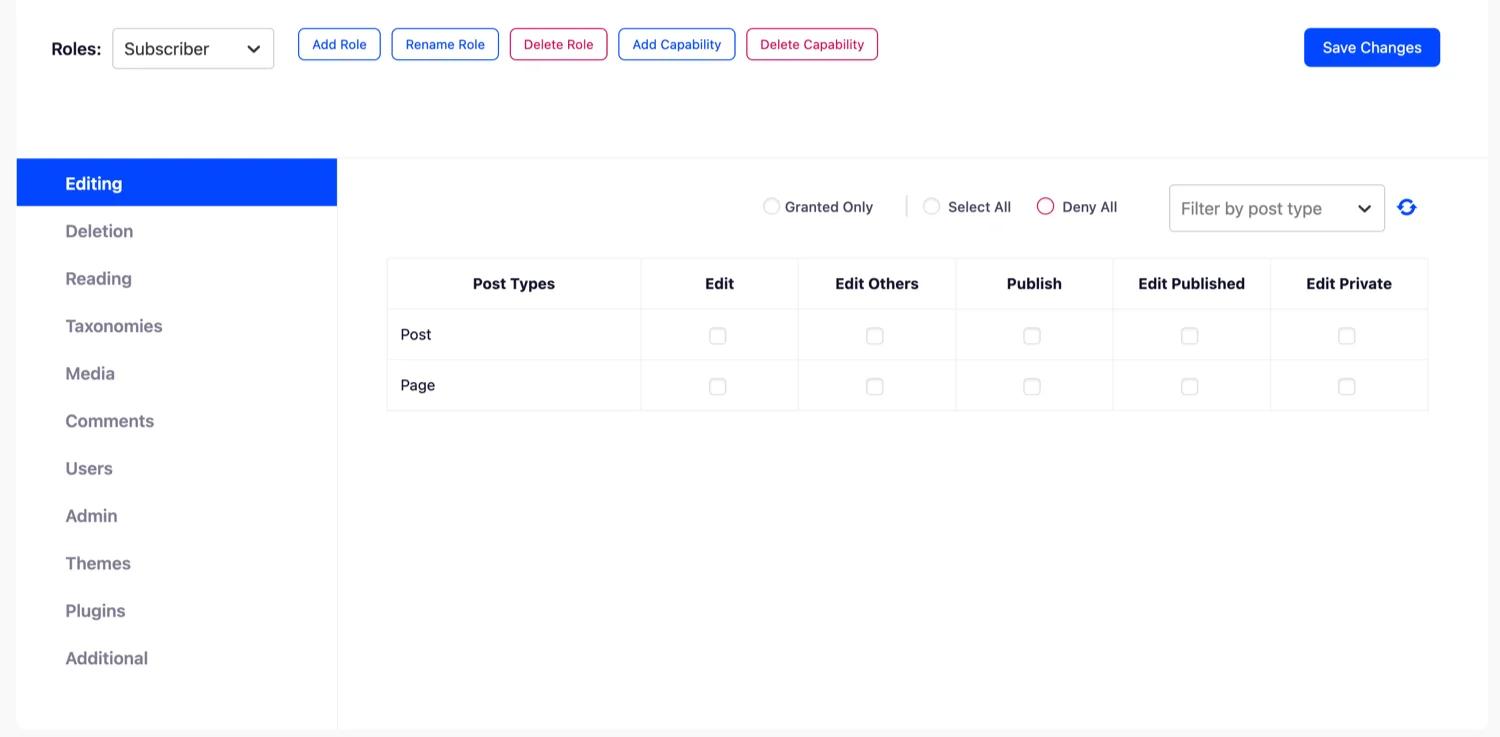Click the Add Capability button
1500x737 pixels.
click(677, 44)
